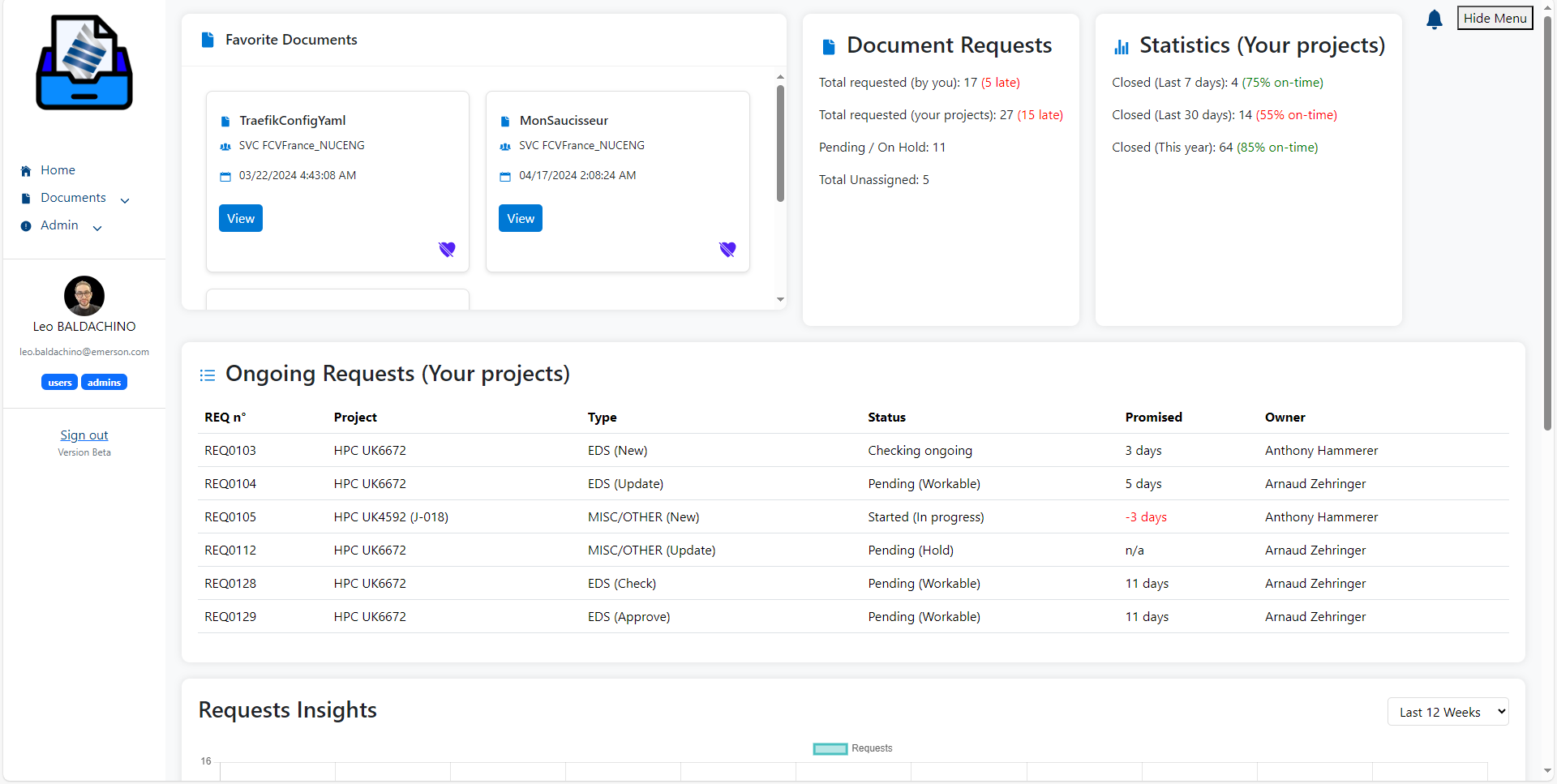Click the calendar icon on TraefikConfigYaml card
This screenshot has width=1557, height=784.
(225, 175)
